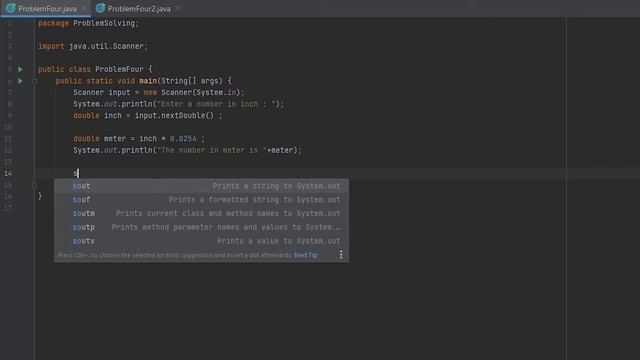
Task: Select the soutp completion suggestion
Action: tap(201, 227)
